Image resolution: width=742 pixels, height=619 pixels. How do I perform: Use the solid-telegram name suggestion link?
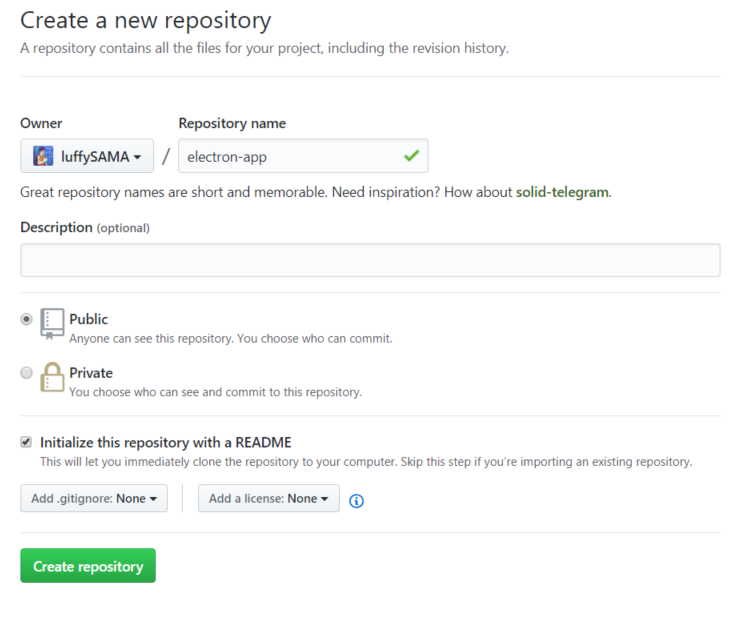(x=562, y=192)
